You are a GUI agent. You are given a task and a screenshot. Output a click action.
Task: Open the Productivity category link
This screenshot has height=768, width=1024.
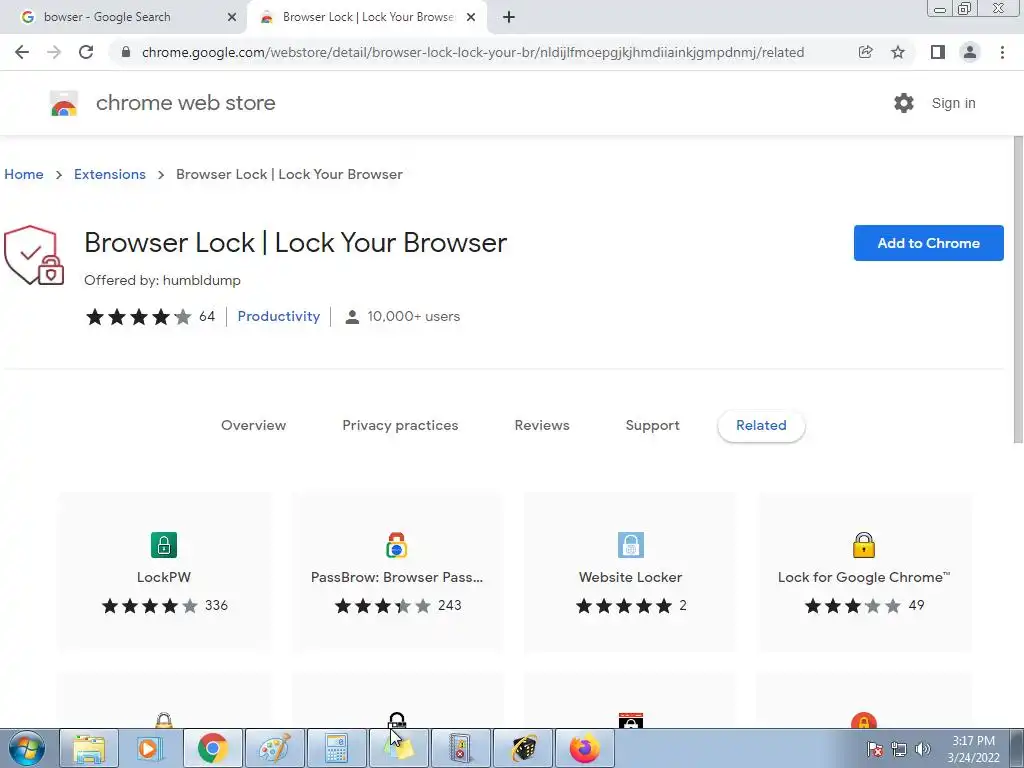click(x=279, y=316)
